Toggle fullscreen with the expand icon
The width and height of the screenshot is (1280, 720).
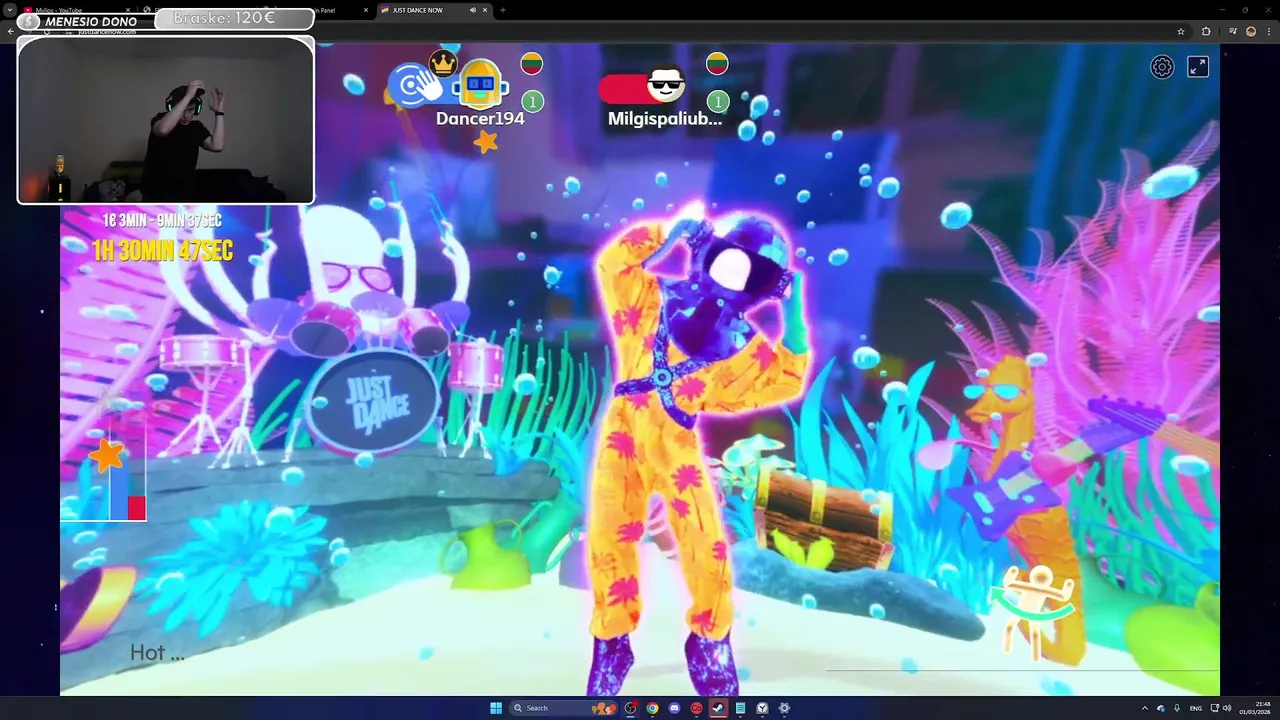coord(1197,67)
